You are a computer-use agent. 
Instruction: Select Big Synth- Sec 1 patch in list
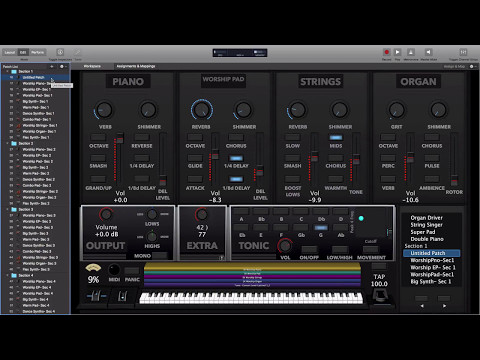(x=36, y=101)
